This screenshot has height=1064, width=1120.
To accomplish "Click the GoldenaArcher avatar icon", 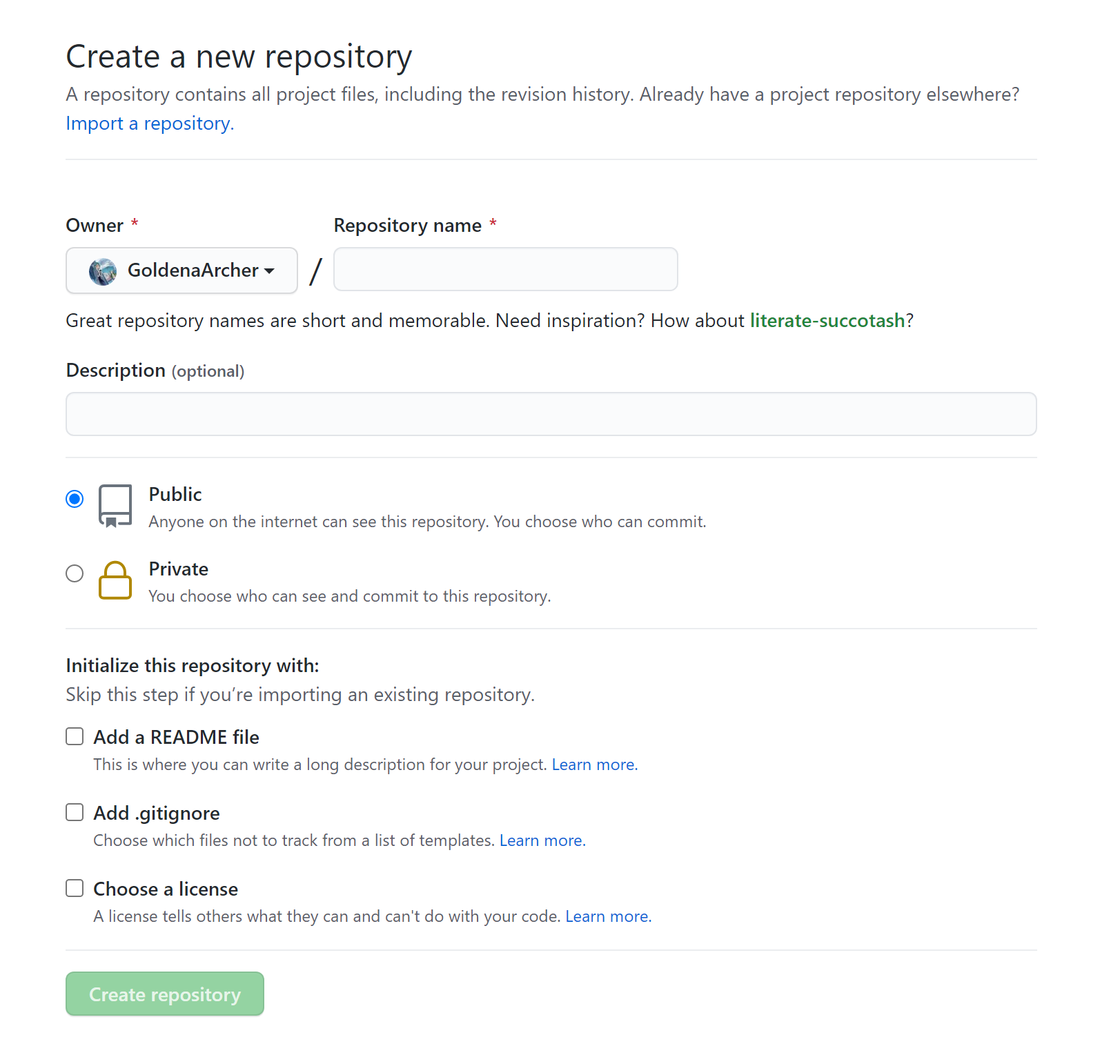I will pos(103,271).
